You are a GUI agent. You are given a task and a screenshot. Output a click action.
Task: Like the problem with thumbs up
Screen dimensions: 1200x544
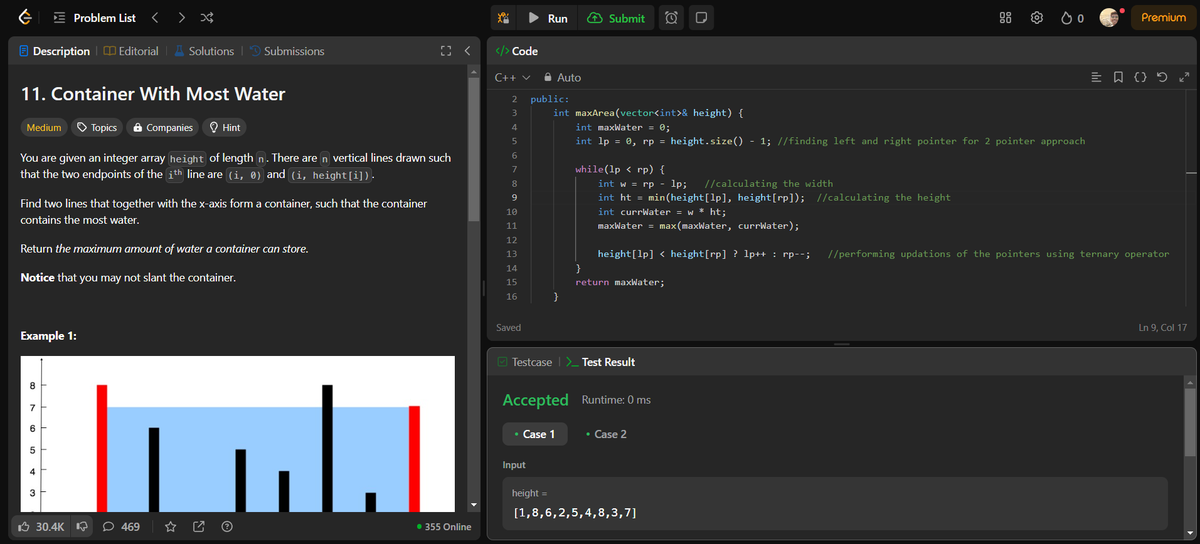pos(42,526)
